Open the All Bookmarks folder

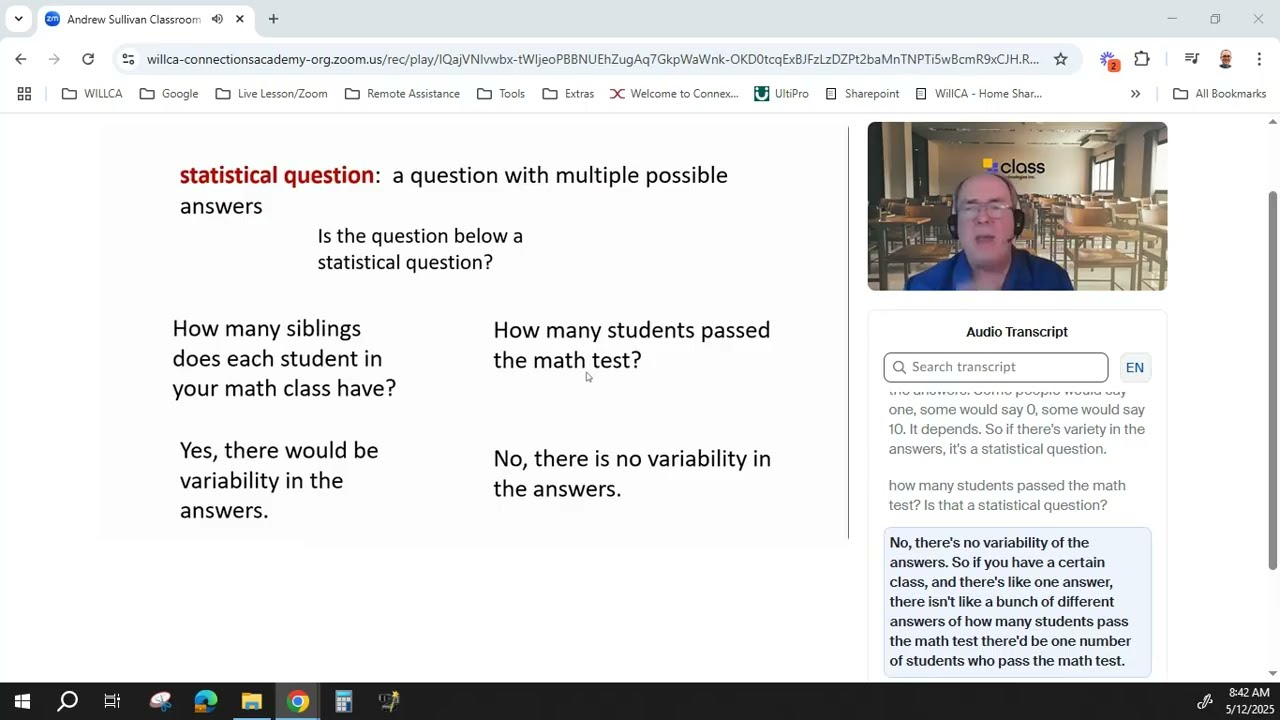pos(1219,93)
